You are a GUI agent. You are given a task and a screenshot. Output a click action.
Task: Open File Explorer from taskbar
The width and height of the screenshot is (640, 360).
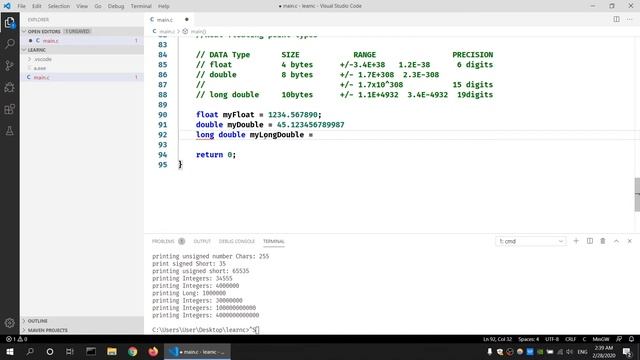(111, 351)
